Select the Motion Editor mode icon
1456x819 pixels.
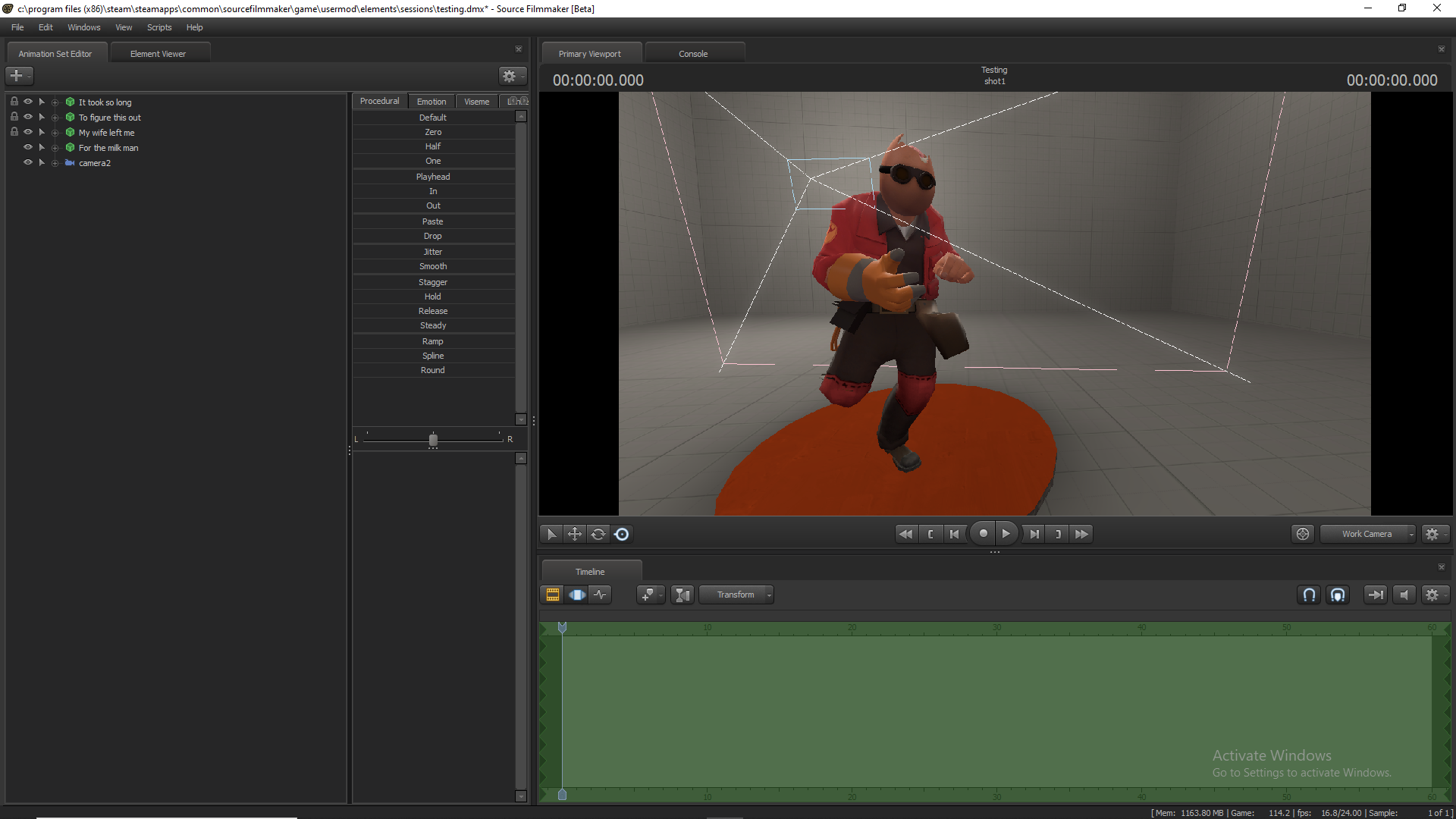click(x=577, y=595)
